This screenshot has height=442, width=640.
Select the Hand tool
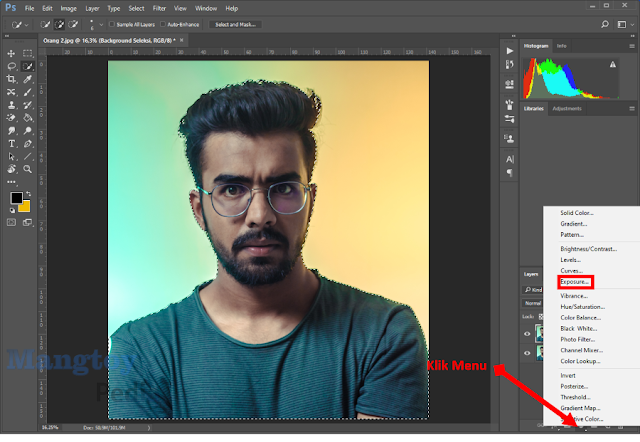[x=11, y=169]
